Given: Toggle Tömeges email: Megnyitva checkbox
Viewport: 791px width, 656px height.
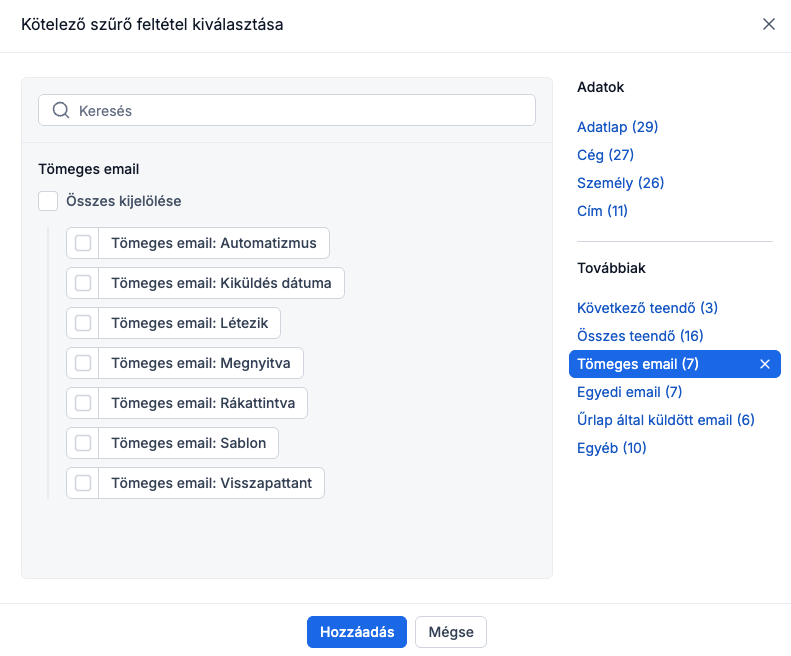Looking at the screenshot, I should (83, 363).
